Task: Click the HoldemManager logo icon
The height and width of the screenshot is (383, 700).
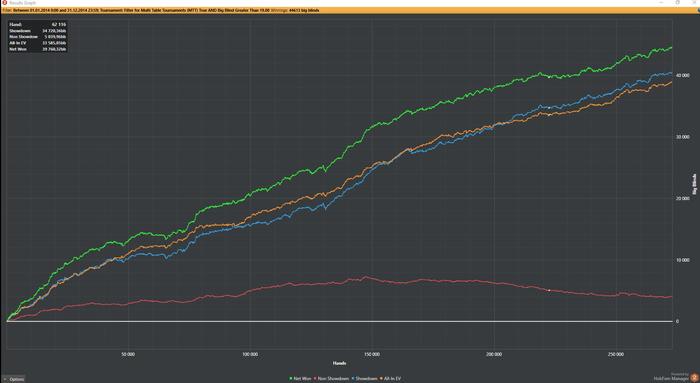Action: click(694, 378)
